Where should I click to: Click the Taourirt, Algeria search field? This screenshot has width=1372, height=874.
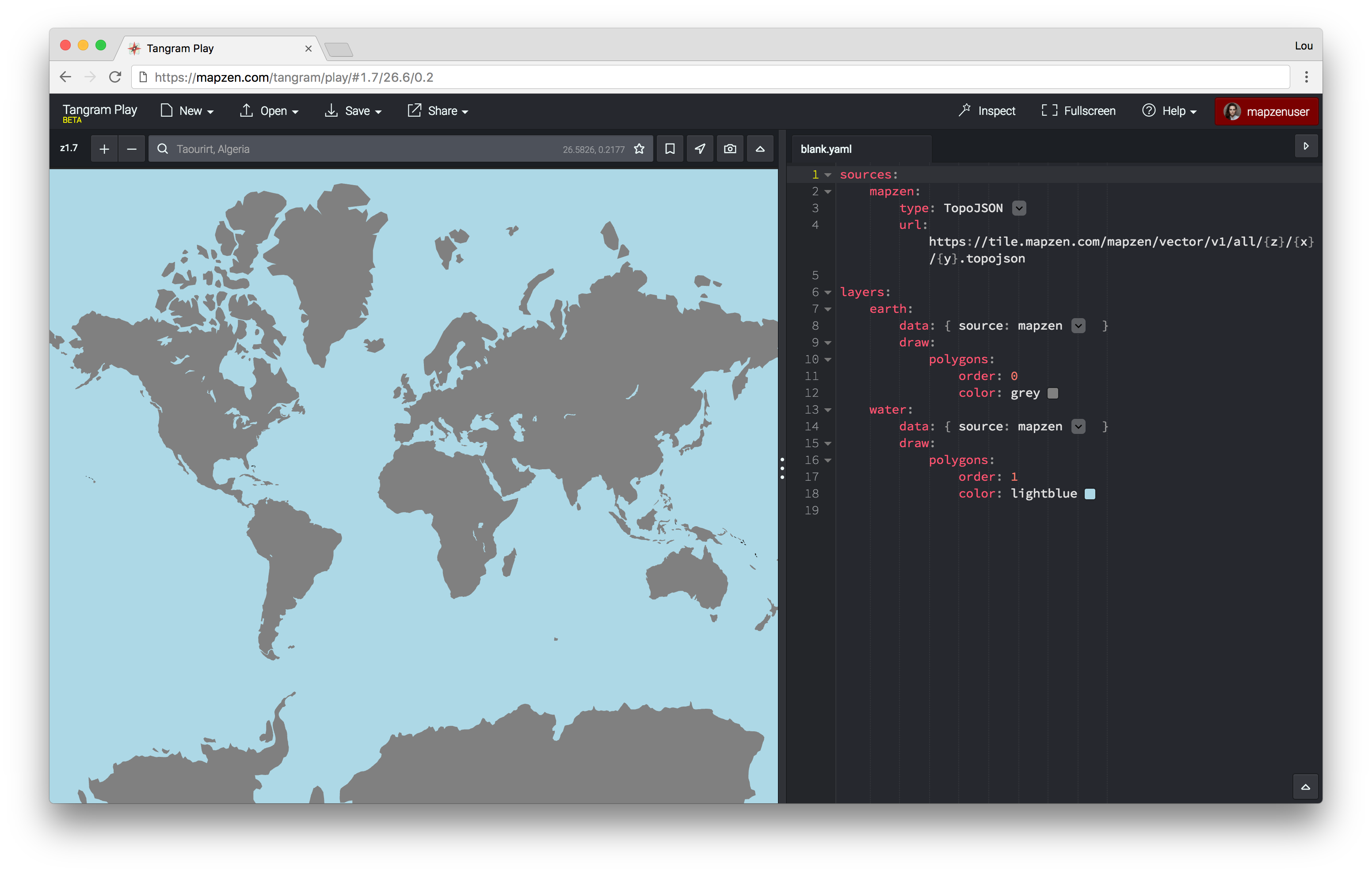click(365, 149)
